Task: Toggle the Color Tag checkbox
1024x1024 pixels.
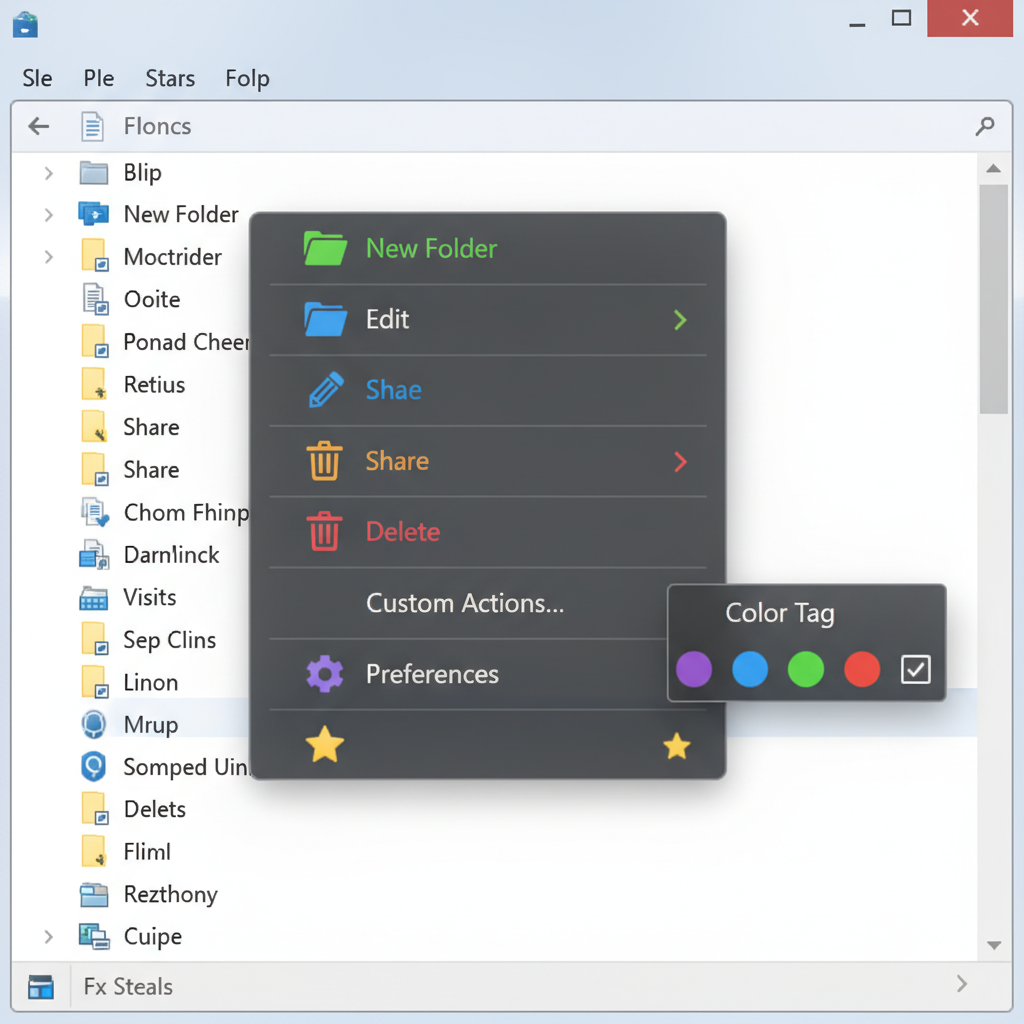Action: click(915, 670)
